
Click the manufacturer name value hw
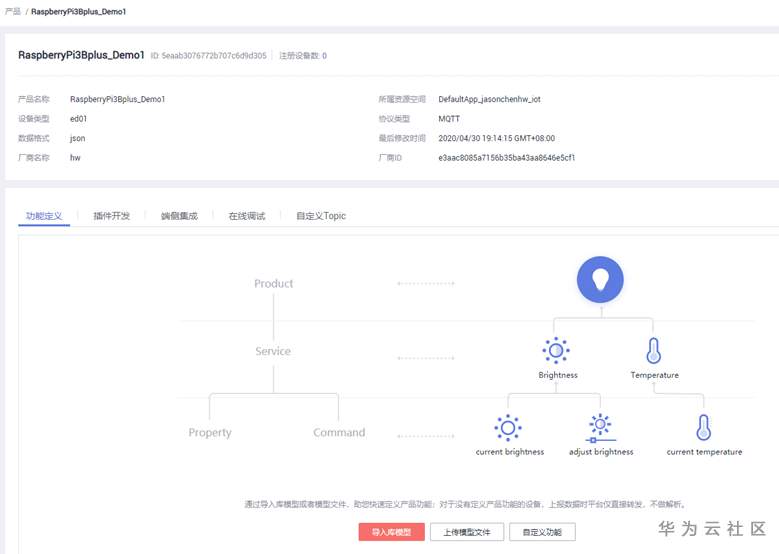tap(75, 158)
